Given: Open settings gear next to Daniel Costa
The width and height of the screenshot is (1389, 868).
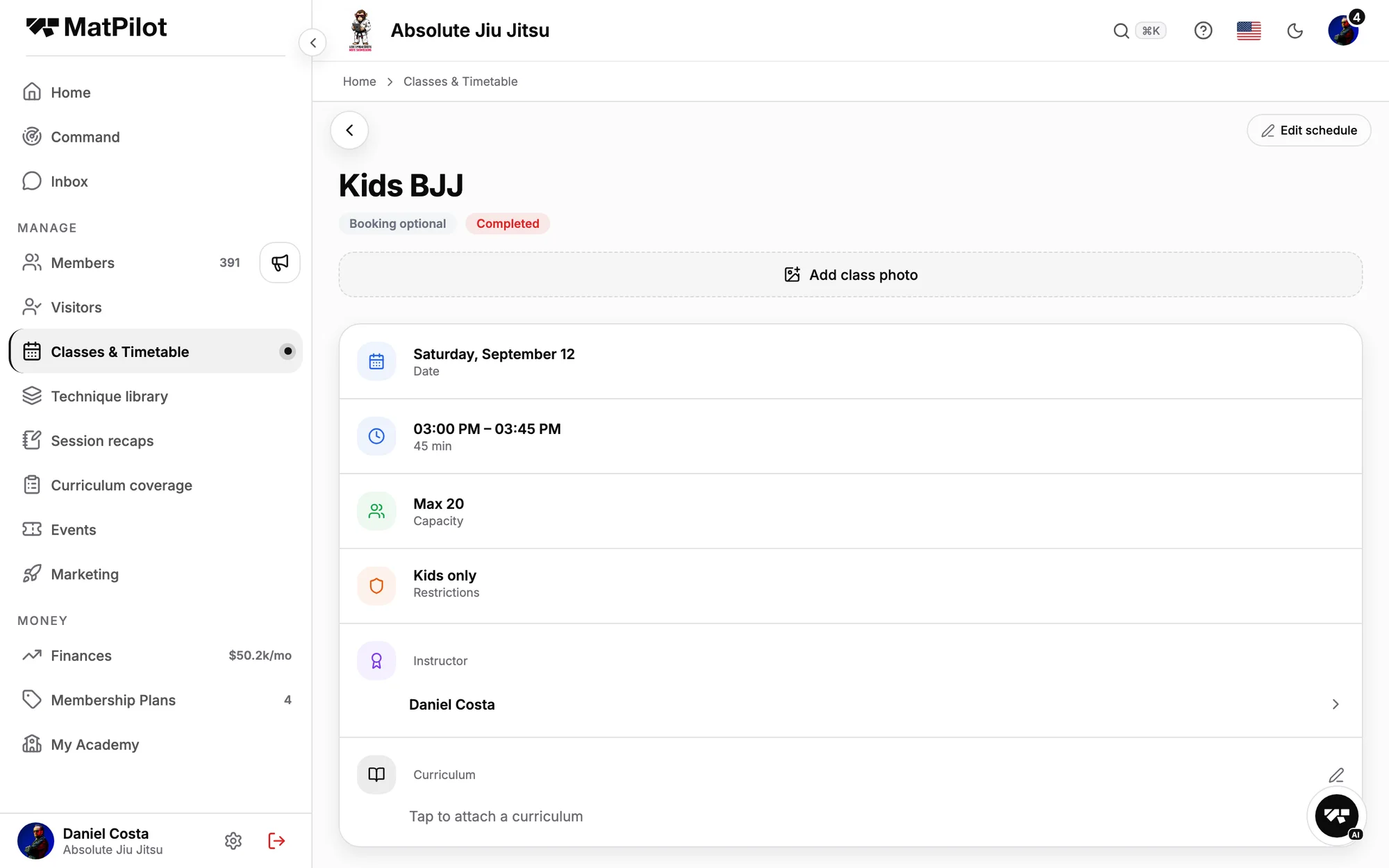Looking at the screenshot, I should click(x=233, y=841).
